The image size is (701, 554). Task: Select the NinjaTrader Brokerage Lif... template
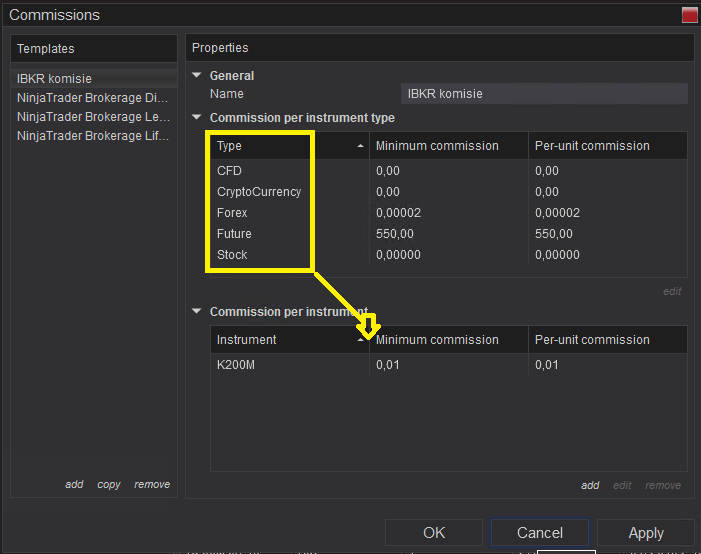[x=94, y=136]
